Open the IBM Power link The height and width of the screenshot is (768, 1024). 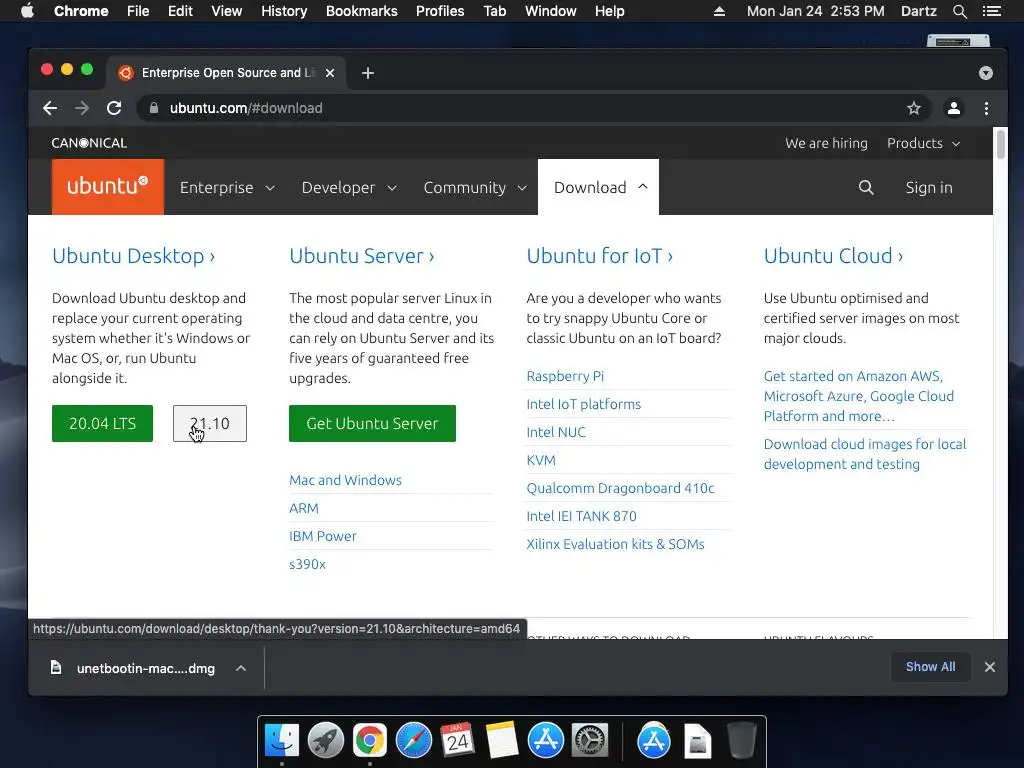click(323, 536)
